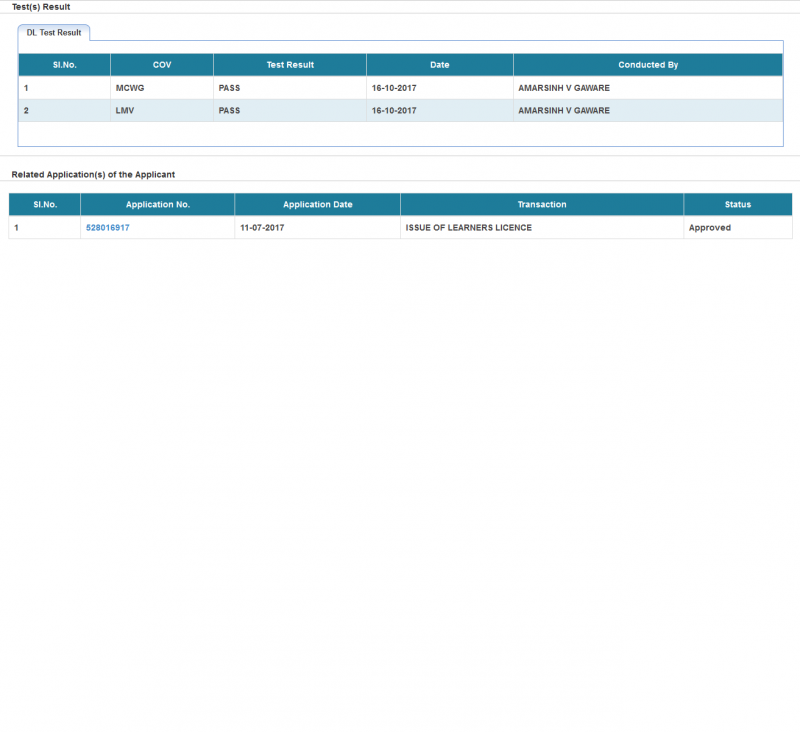Click the Date column header
The width and height of the screenshot is (800, 732).
click(x=440, y=65)
